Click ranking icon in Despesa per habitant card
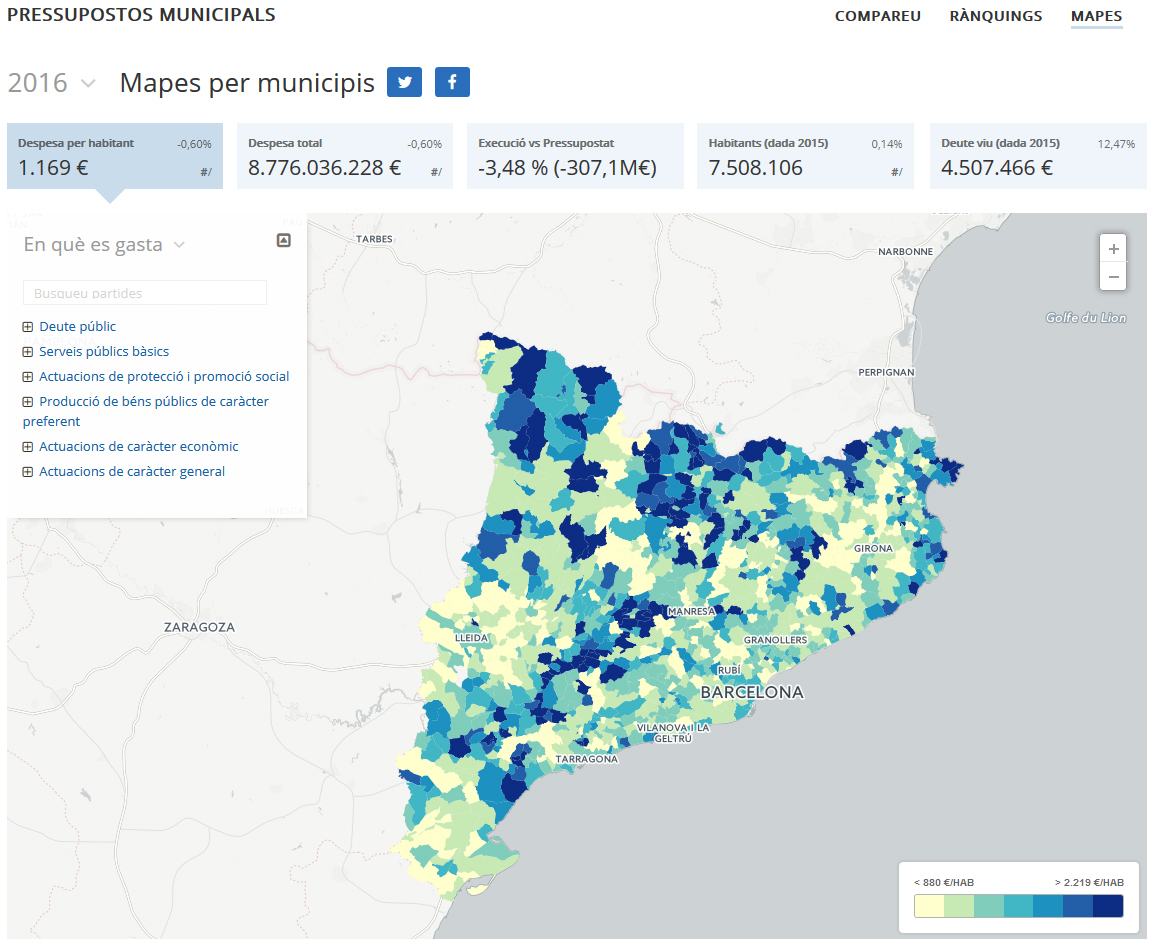Viewport: 1149px width, 939px height. pos(205,172)
